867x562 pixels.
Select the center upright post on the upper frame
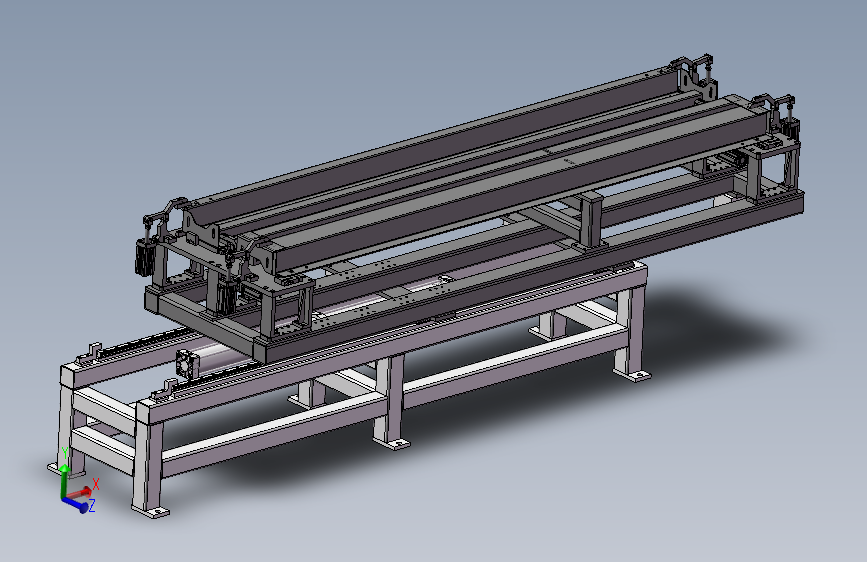tap(591, 220)
